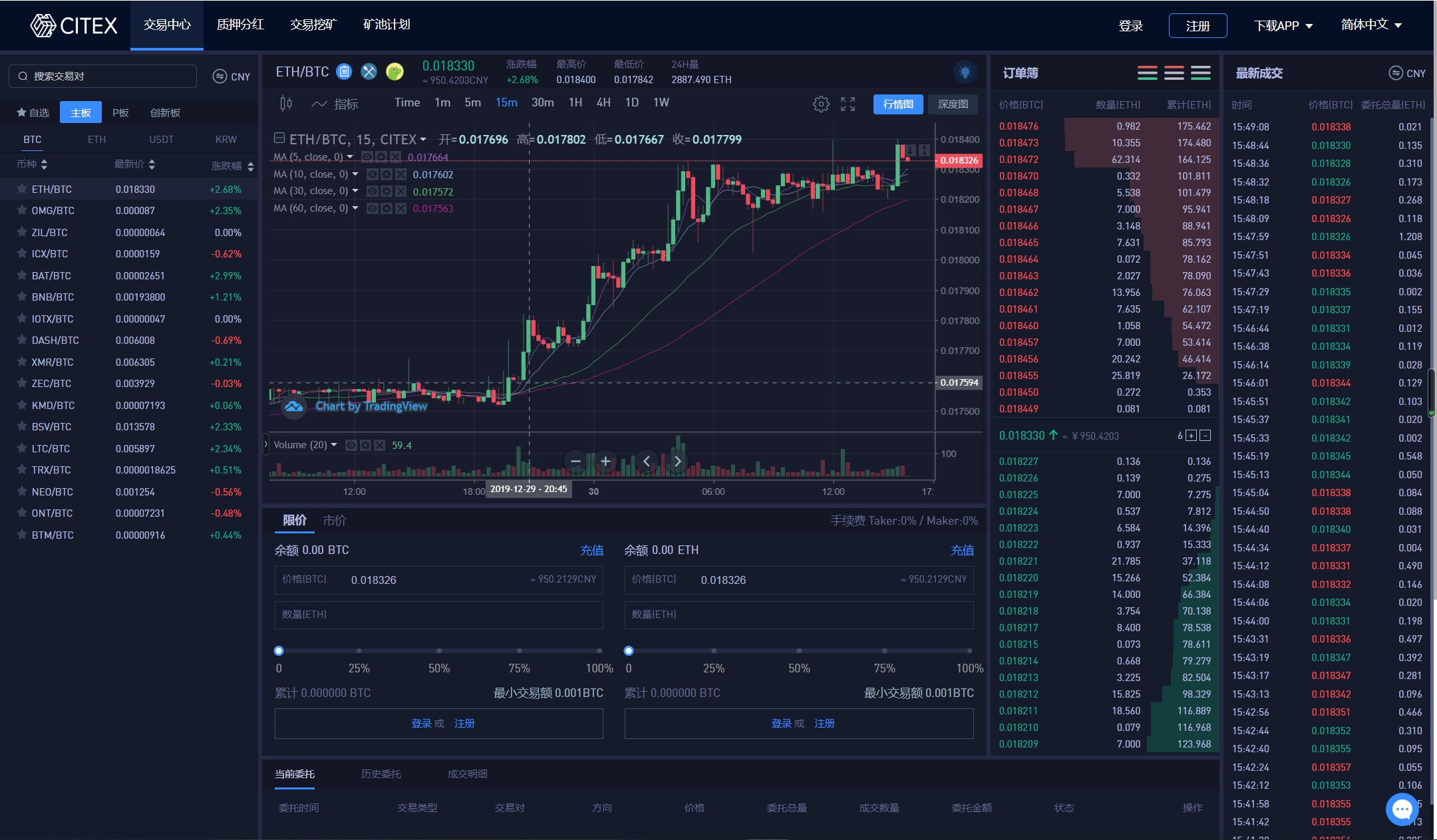
Task: Collapse chart legend box icon
Action: click(x=279, y=138)
